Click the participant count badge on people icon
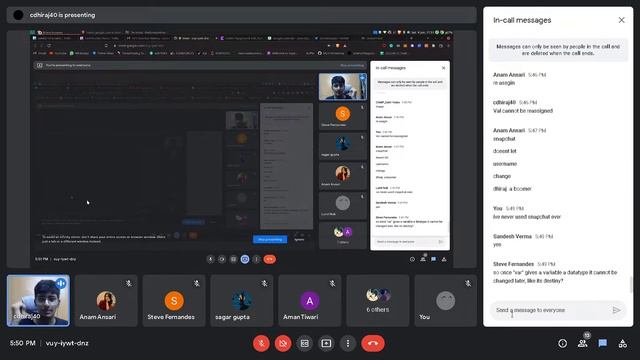640x360 pixels. click(x=587, y=335)
